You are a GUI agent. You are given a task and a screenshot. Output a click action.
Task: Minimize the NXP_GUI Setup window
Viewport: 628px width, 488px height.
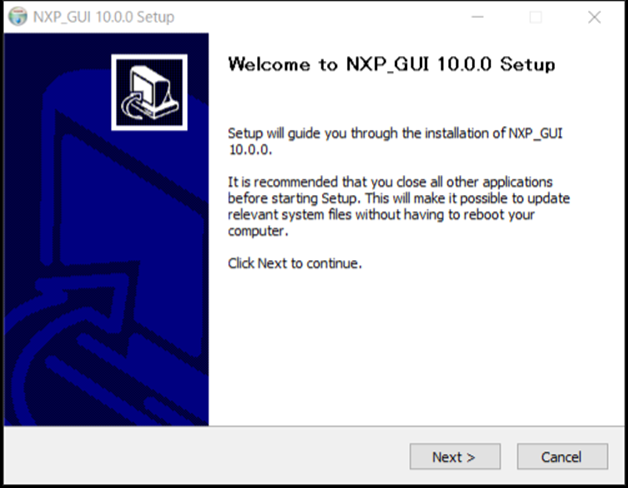(x=478, y=17)
